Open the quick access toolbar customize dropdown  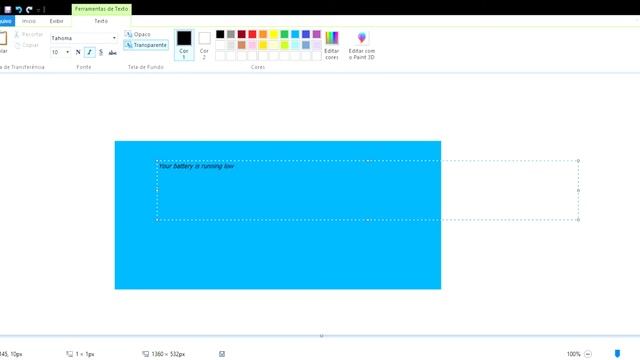[x=38, y=9]
